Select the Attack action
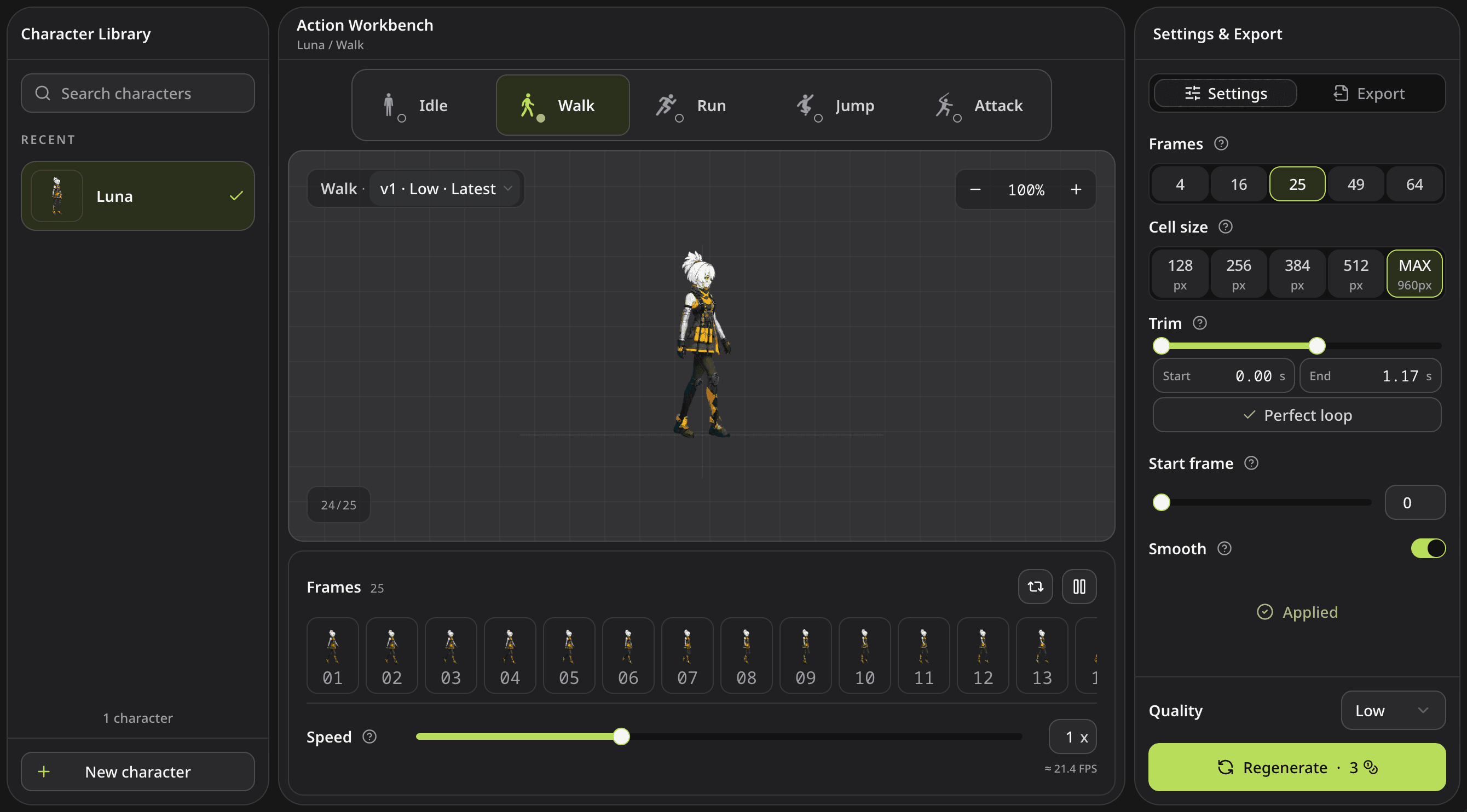This screenshot has height=812, width=1467. tap(979, 106)
